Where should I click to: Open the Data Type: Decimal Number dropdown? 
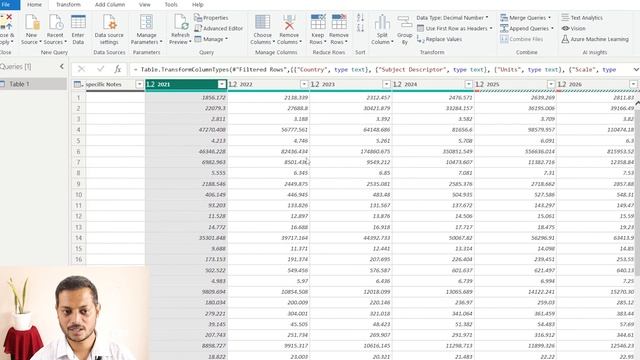point(452,18)
